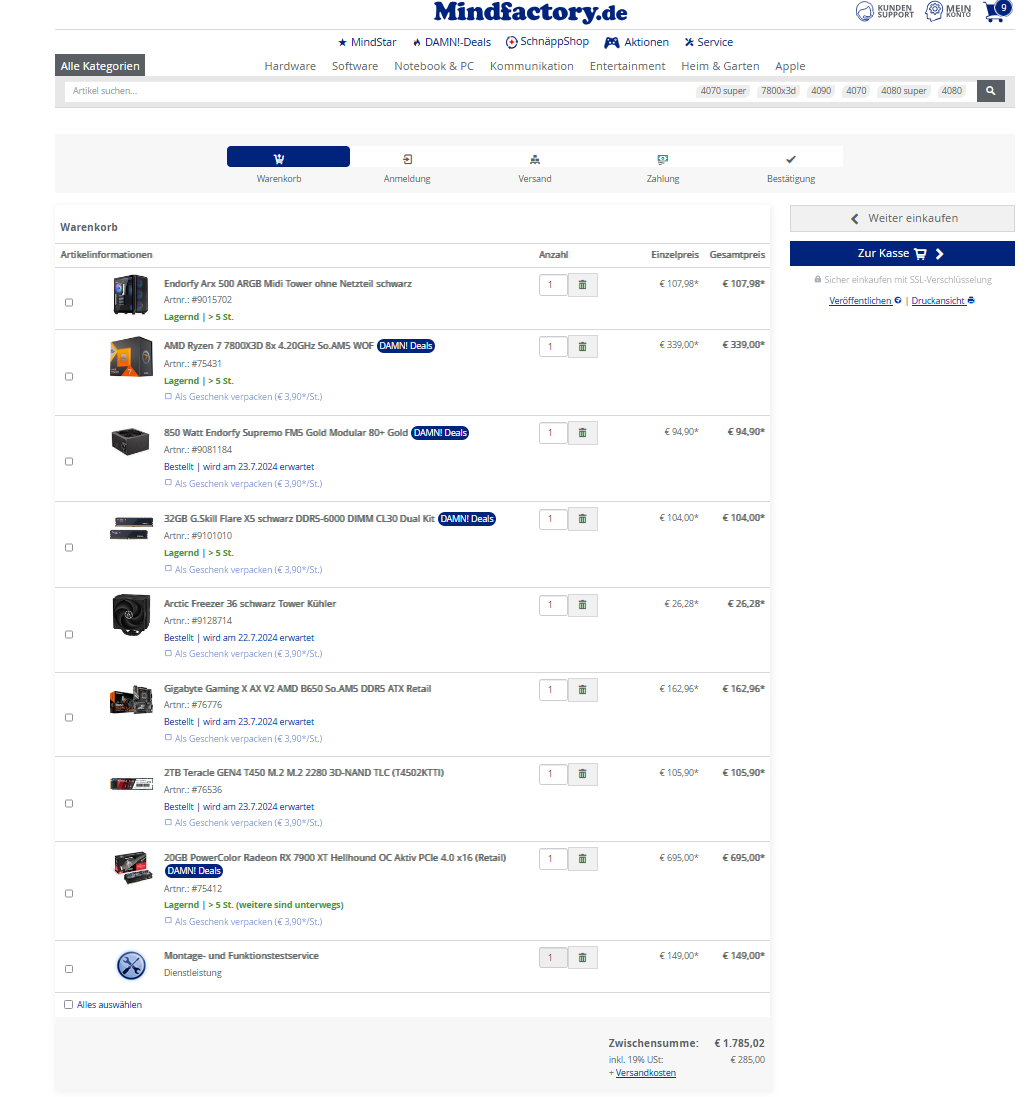Open the Kommunikation menu
Image resolution: width=1036 pixels, height=1097 pixels.
[x=532, y=66]
